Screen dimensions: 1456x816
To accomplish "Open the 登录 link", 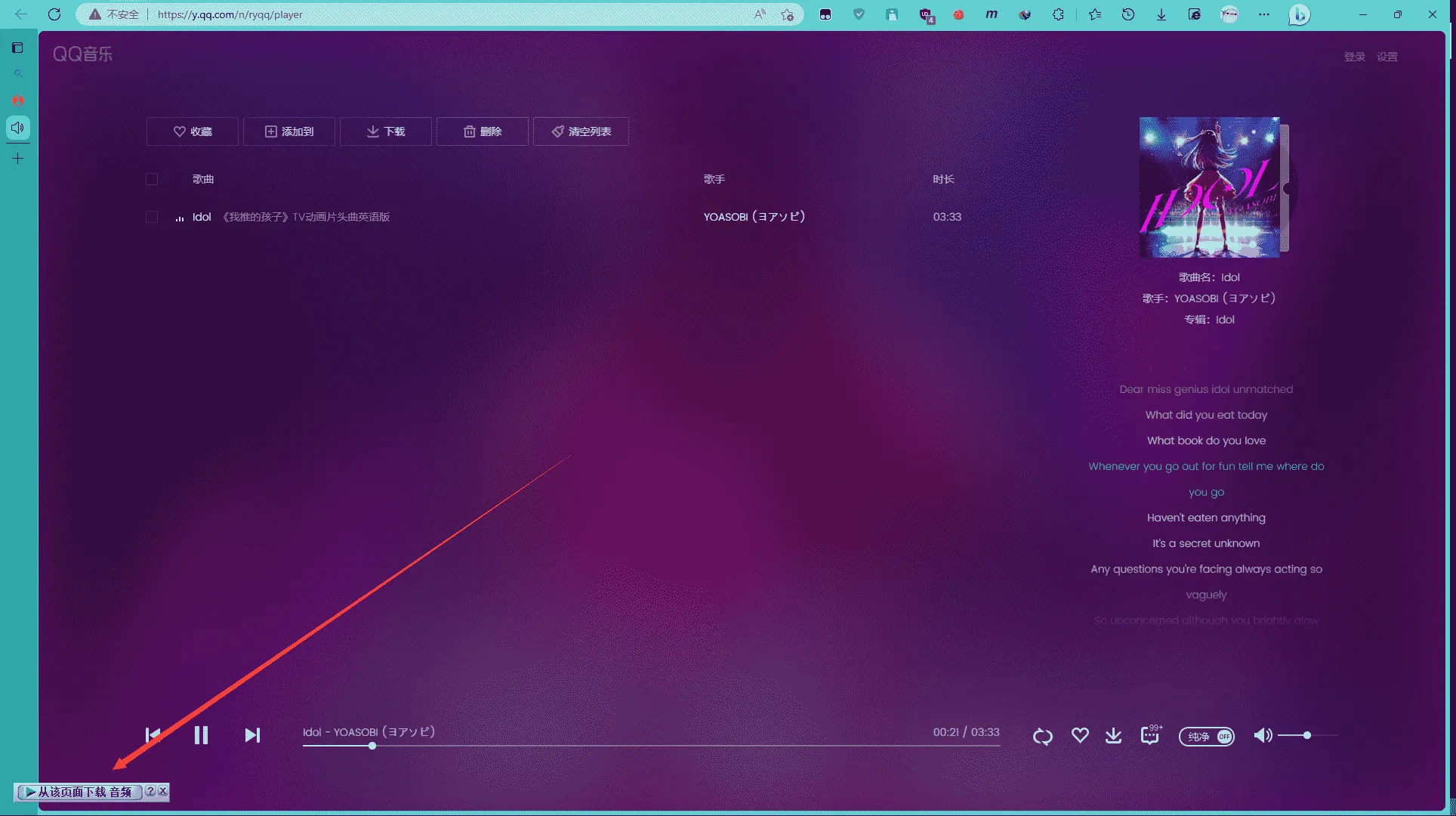I will [x=1354, y=57].
